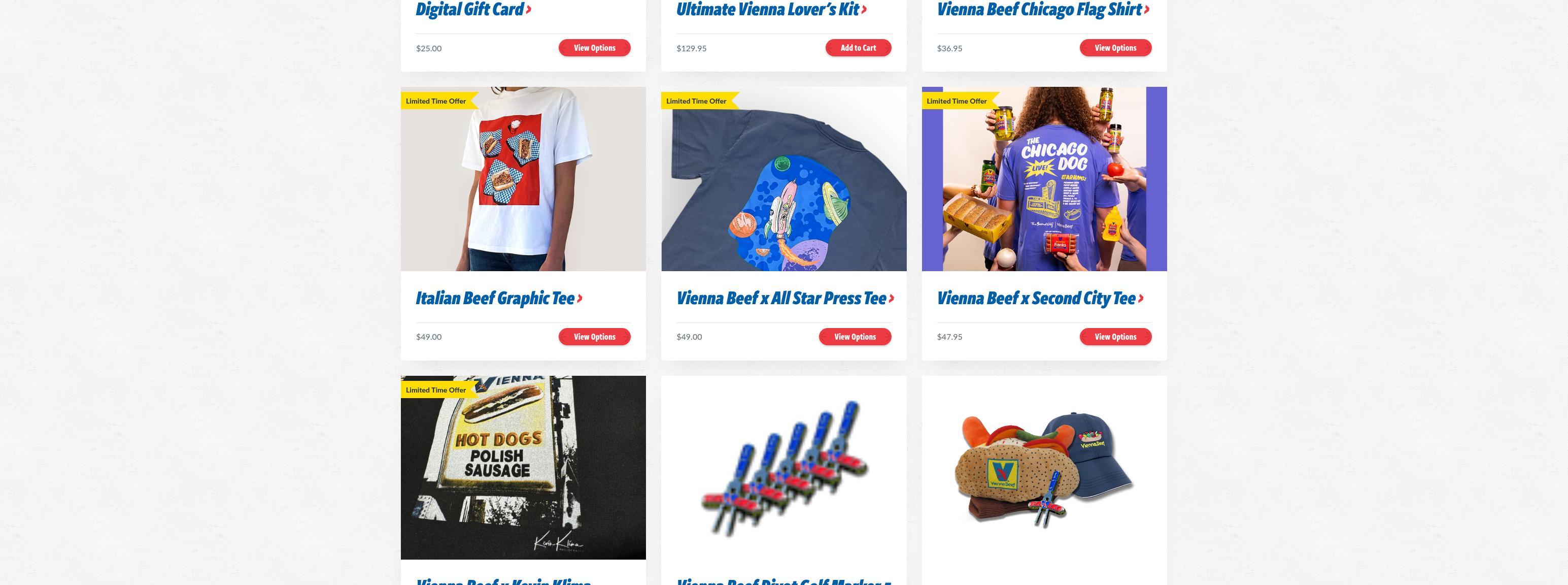Click the Italian Beef Graphic Tee title link
The image size is (1568, 585).
point(495,299)
